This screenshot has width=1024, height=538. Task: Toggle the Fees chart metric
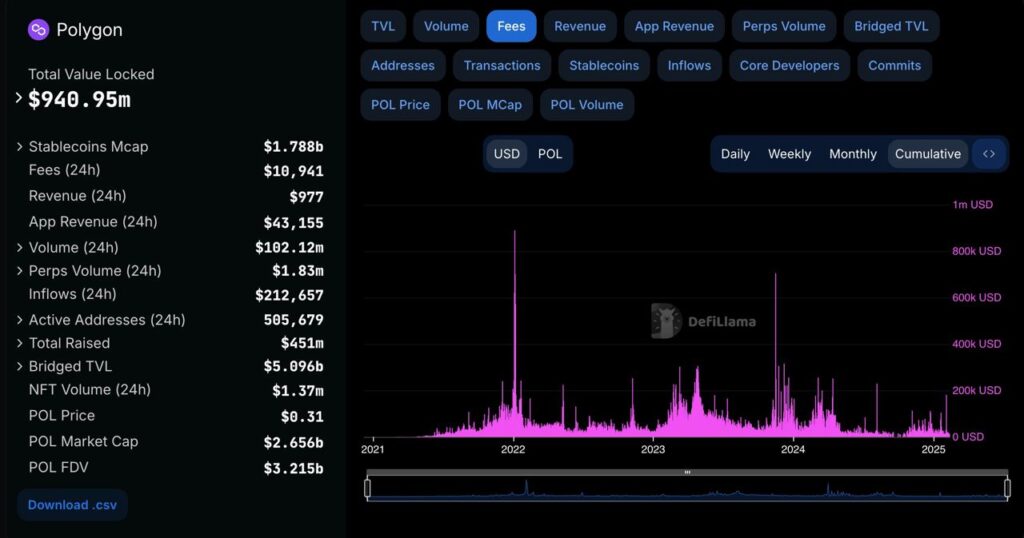511,26
